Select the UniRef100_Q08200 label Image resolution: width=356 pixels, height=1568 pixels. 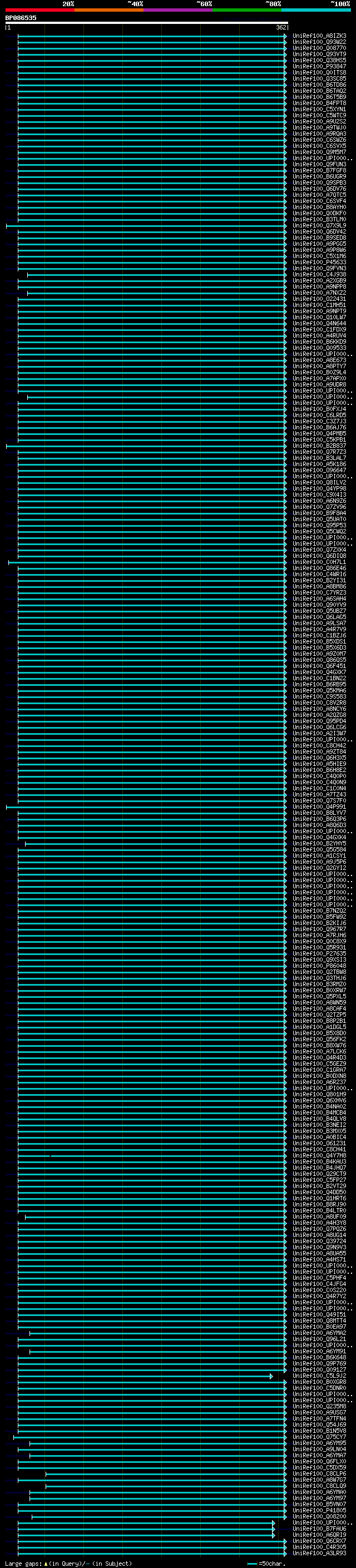pyautogui.click(x=319, y=1517)
